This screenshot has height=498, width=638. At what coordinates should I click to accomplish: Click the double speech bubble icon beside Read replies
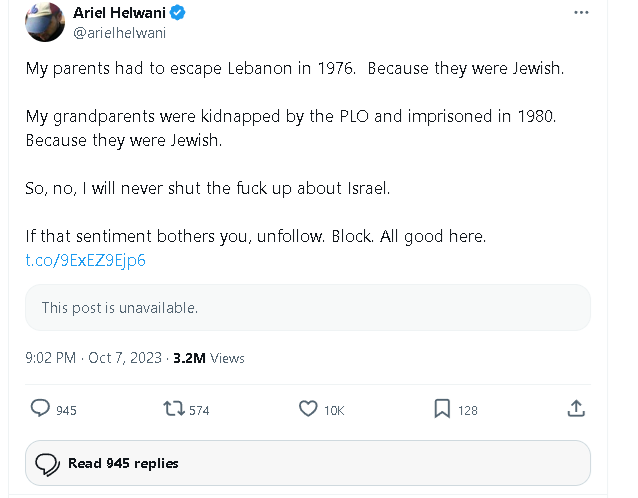(47, 464)
